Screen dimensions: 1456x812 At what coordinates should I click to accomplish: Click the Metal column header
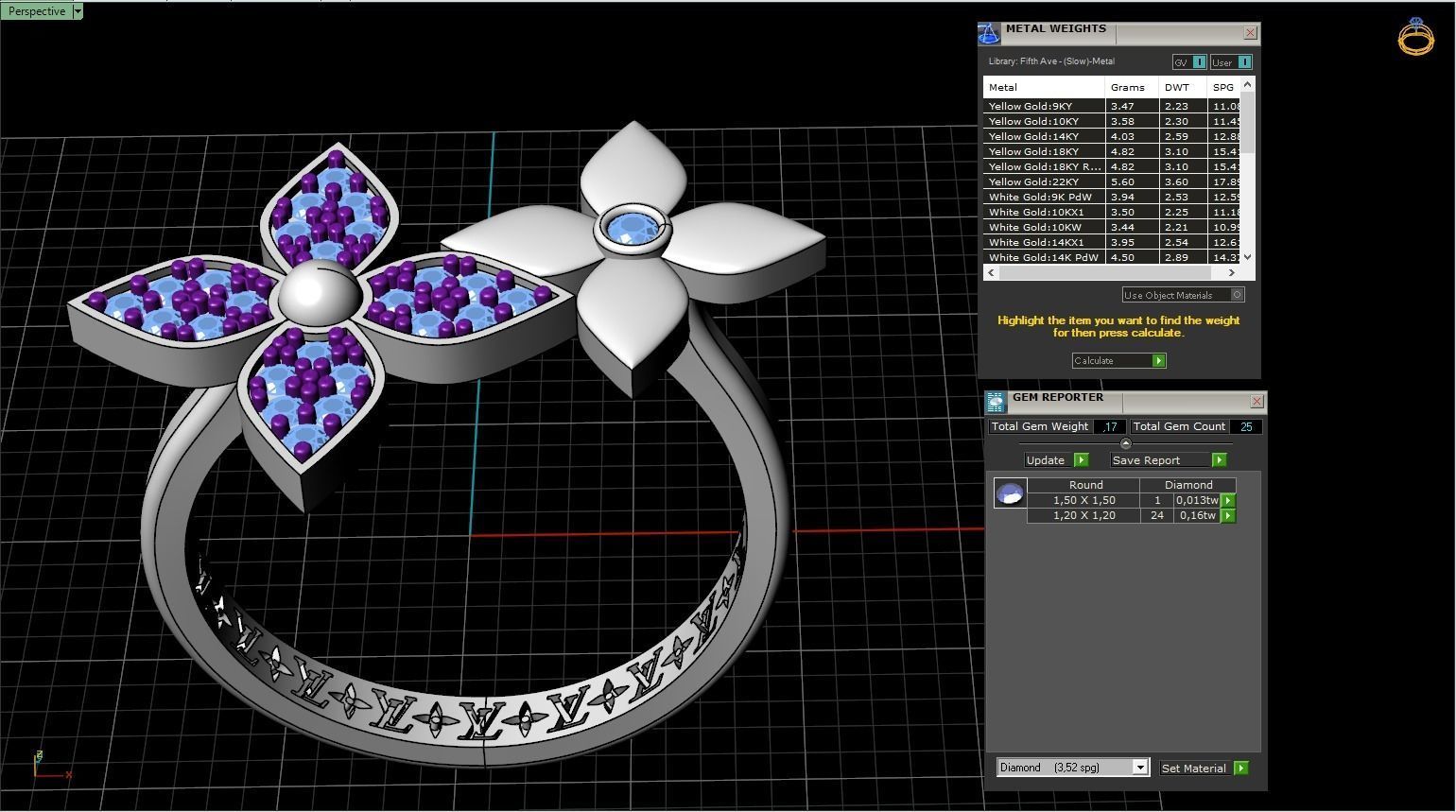1044,87
